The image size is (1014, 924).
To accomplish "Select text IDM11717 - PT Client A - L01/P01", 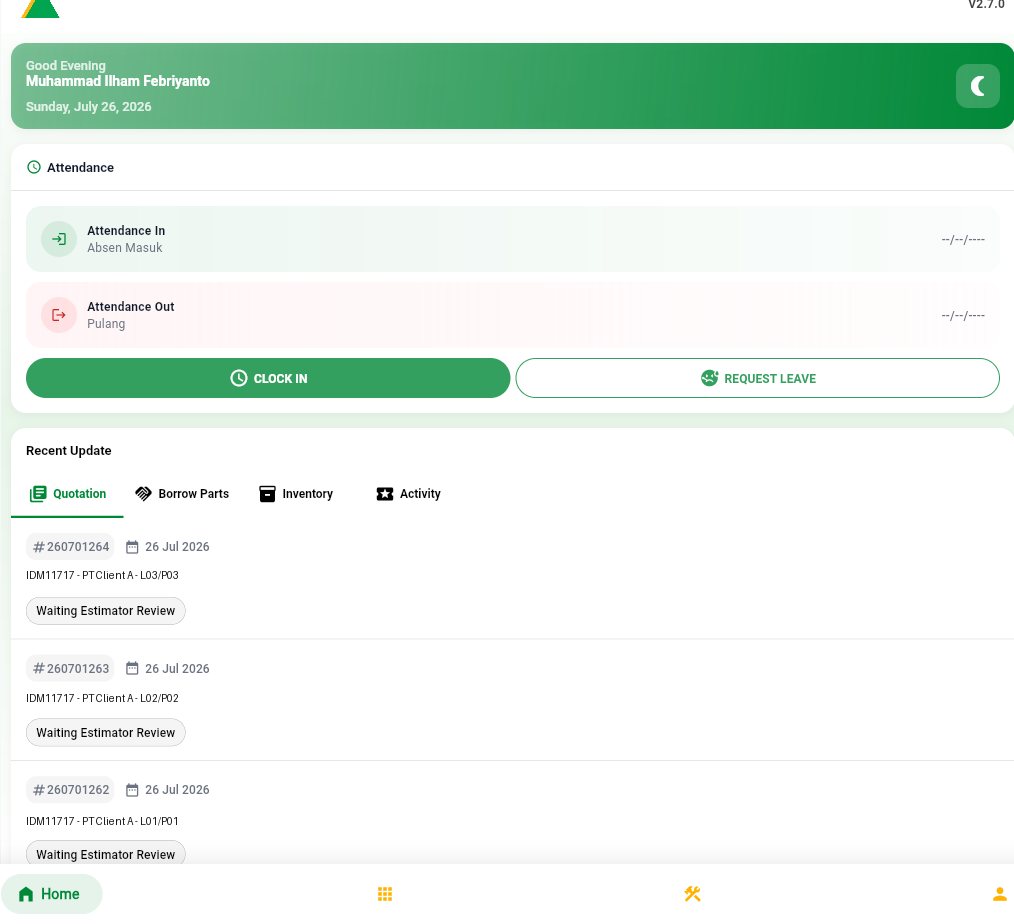I will 102,821.
